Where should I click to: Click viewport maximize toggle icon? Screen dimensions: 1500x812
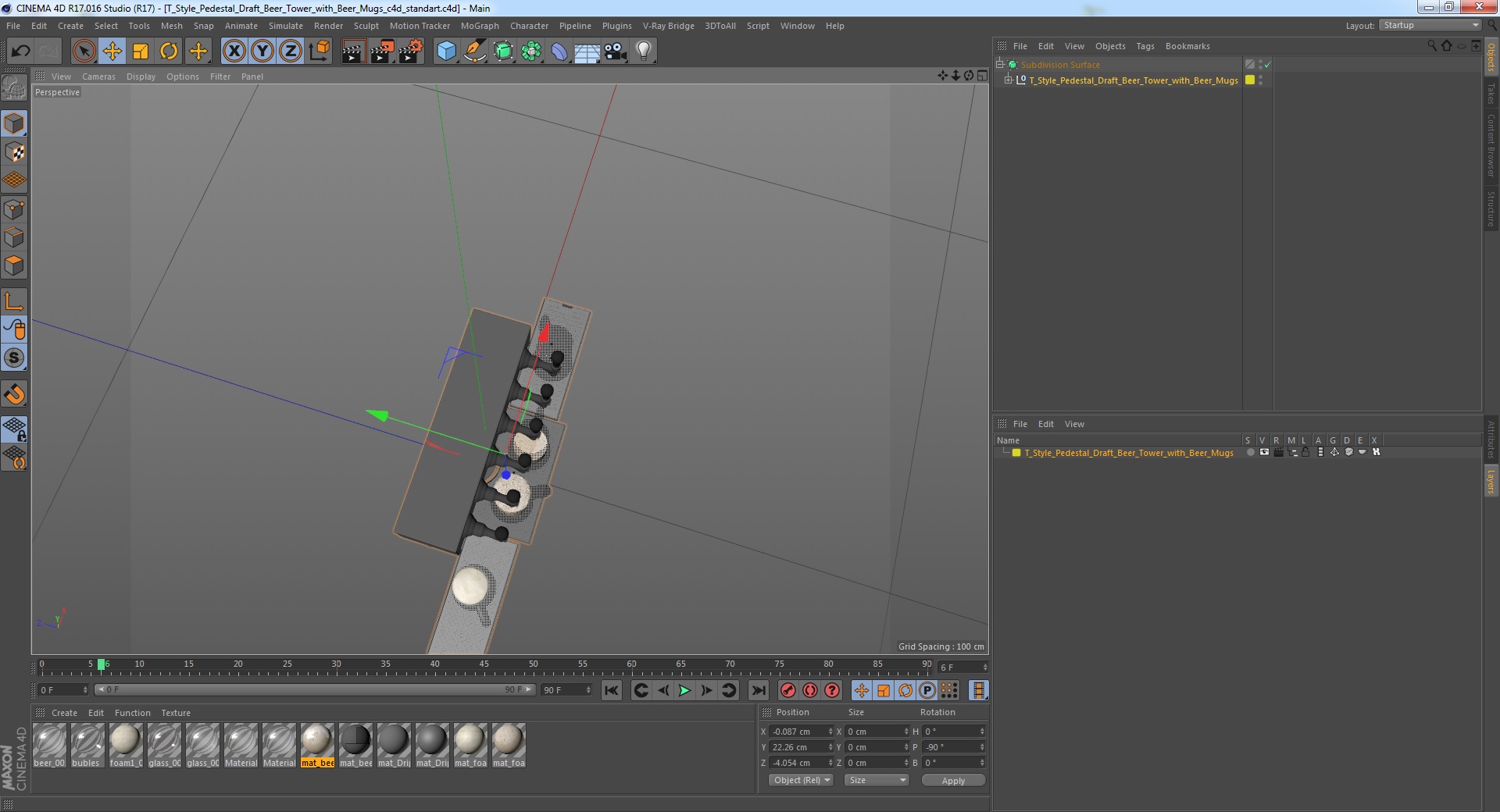tap(982, 76)
